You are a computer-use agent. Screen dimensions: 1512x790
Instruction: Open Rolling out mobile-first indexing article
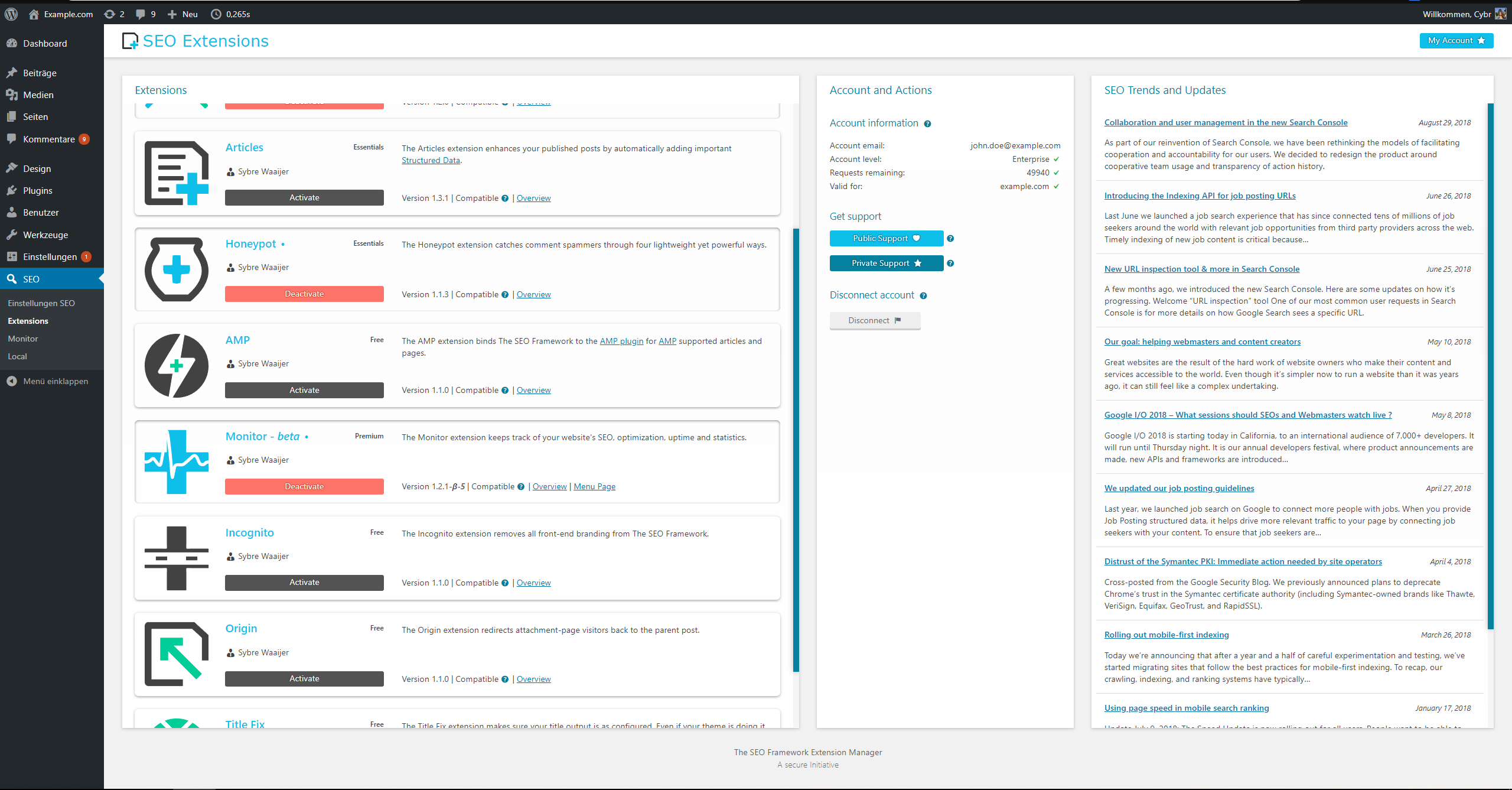(1166, 635)
